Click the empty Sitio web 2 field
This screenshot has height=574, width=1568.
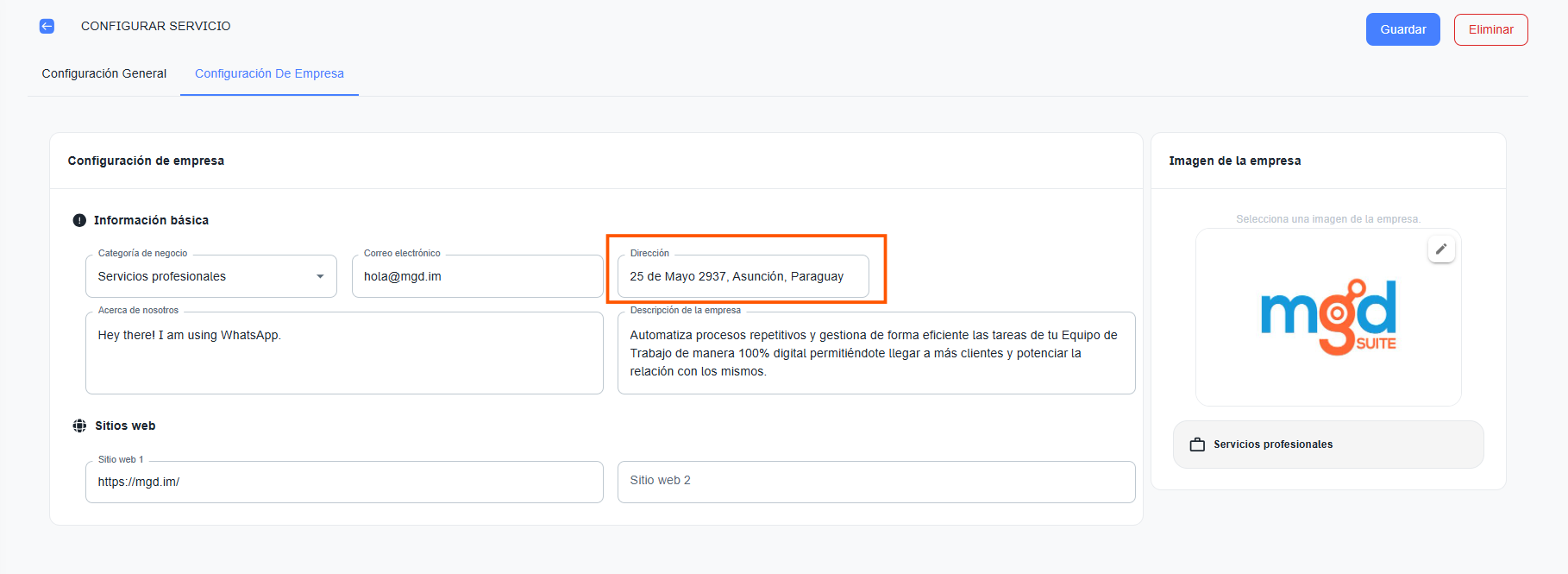tap(875, 481)
